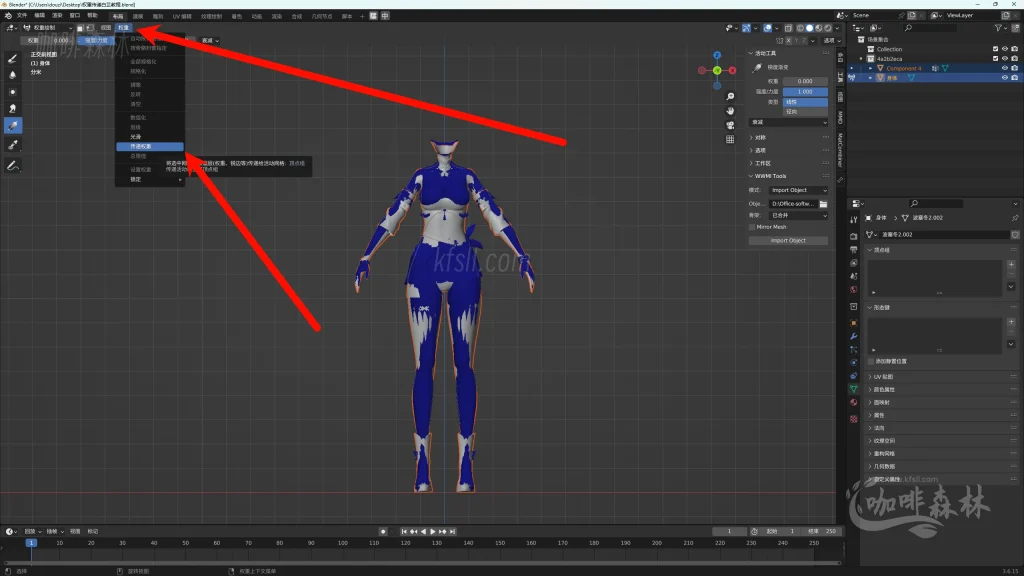Toggle the Collection exclude checkbox
Screen dimensions: 1024x576
tap(995, 49)
